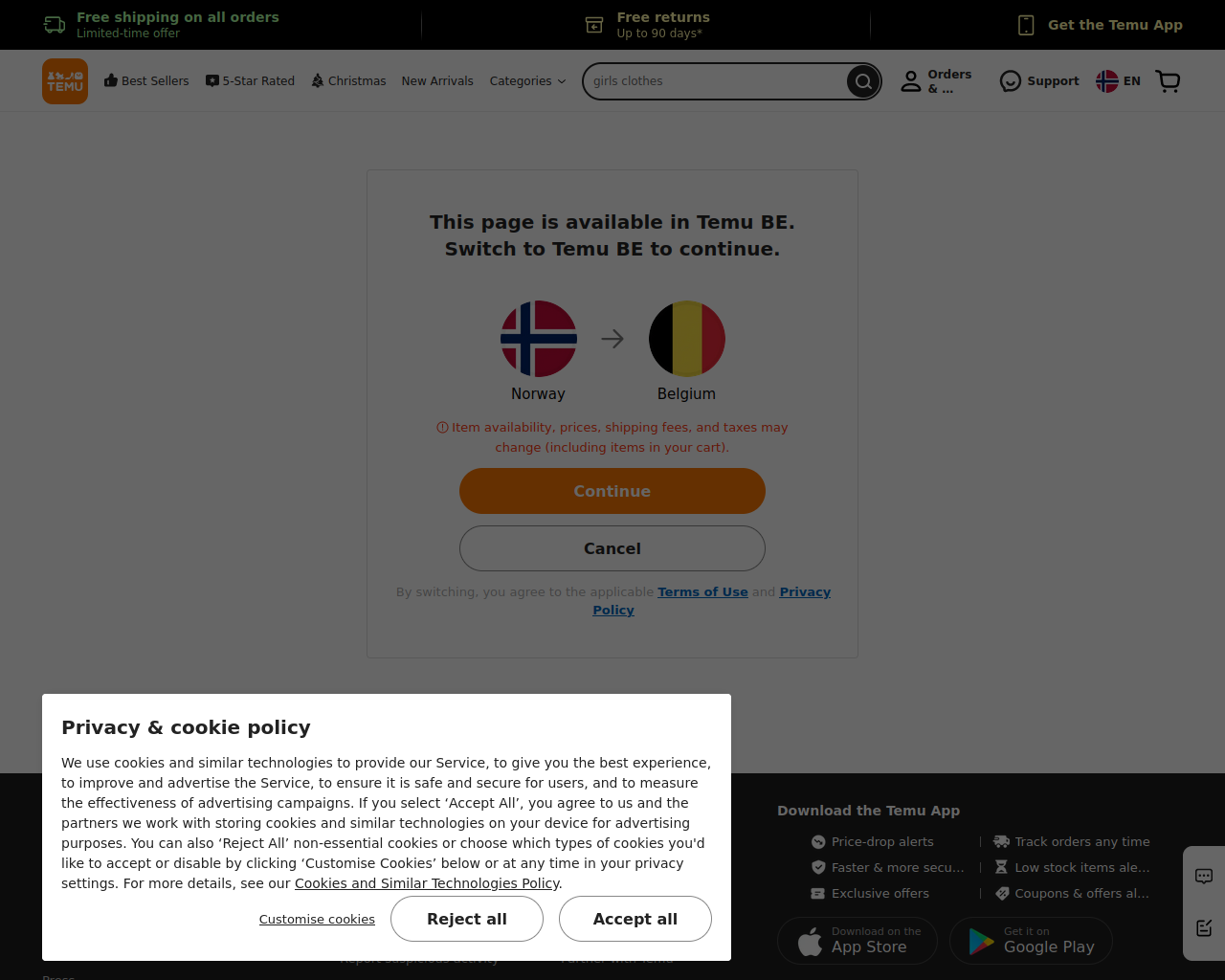The height and width of the screenshot is (980, 1225).
Task: Accept all cookies
Action: click(x=635, y=919)
